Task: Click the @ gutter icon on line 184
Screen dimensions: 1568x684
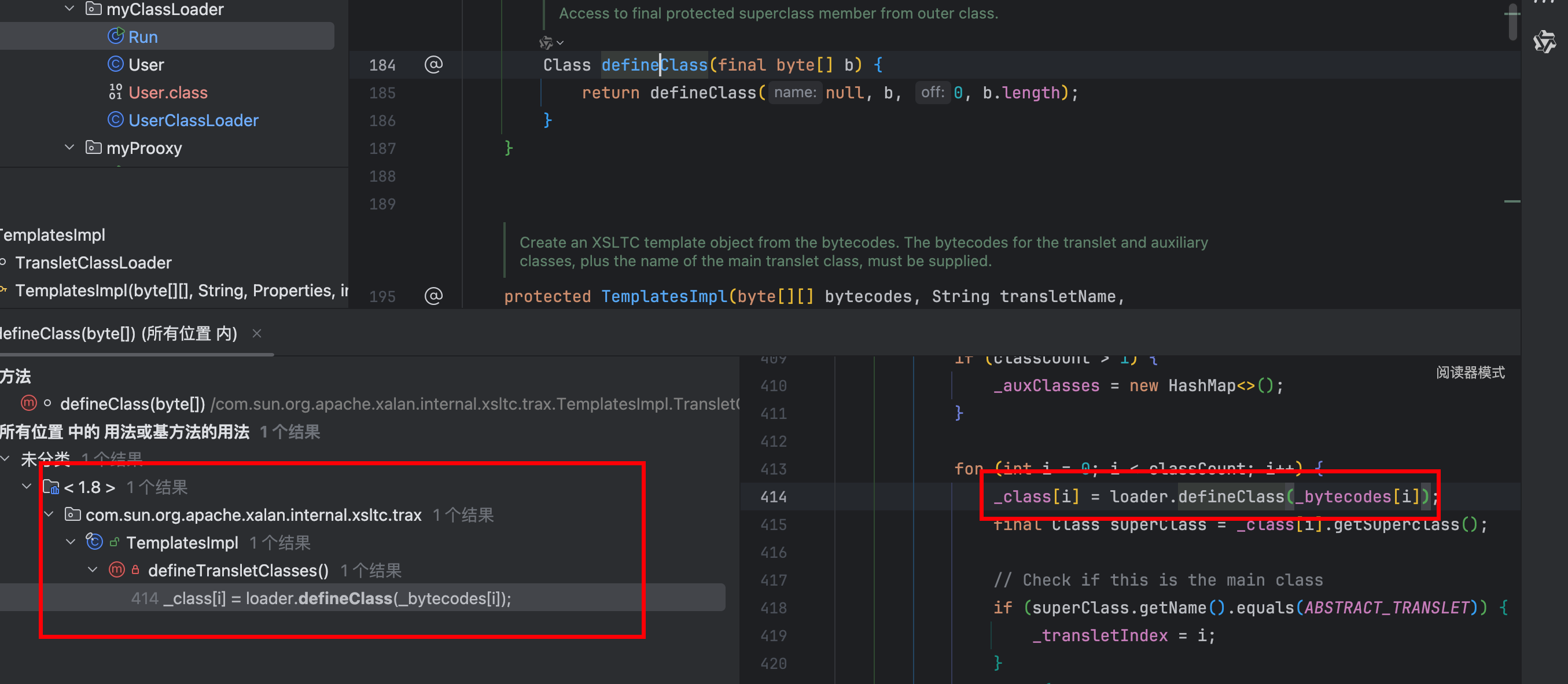Action: coord(433,64)
